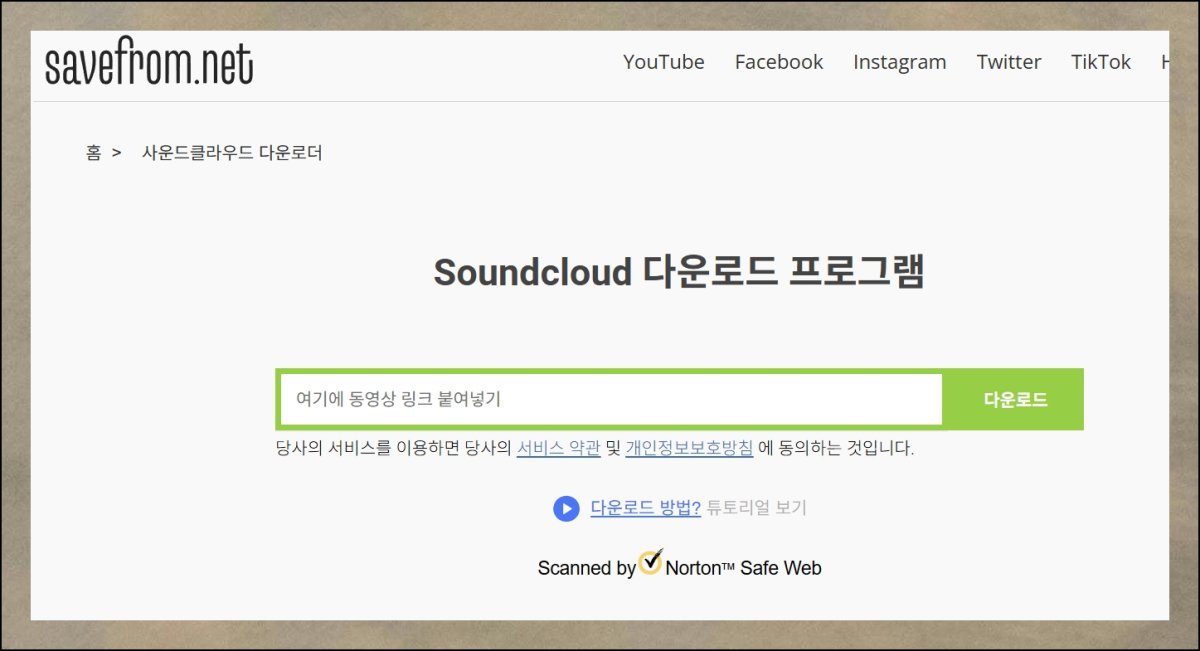The width and height of the screenshot is (1200, 651).
Task: Focus the 여기에 동영상 링크 붙여넣기 field
Action: point(611,399)
